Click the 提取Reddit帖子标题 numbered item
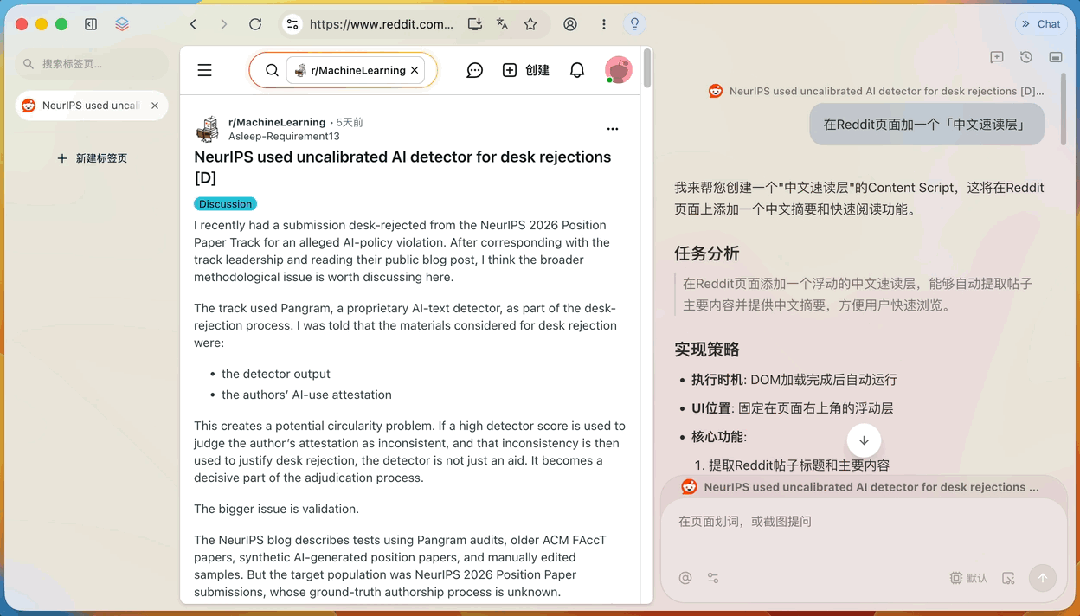This screenshot has height=616, width=1080. pyautogui.click(x=792, y=466)
